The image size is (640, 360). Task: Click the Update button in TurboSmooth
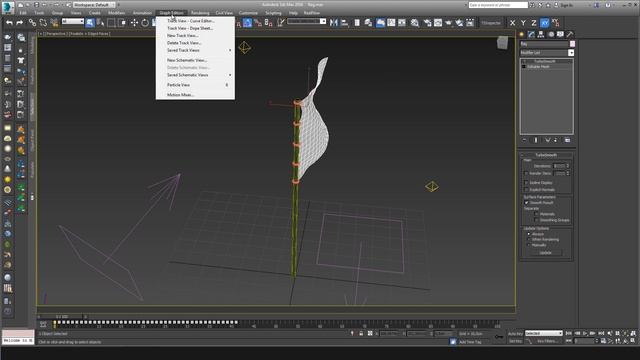click(x=546, y=253)
